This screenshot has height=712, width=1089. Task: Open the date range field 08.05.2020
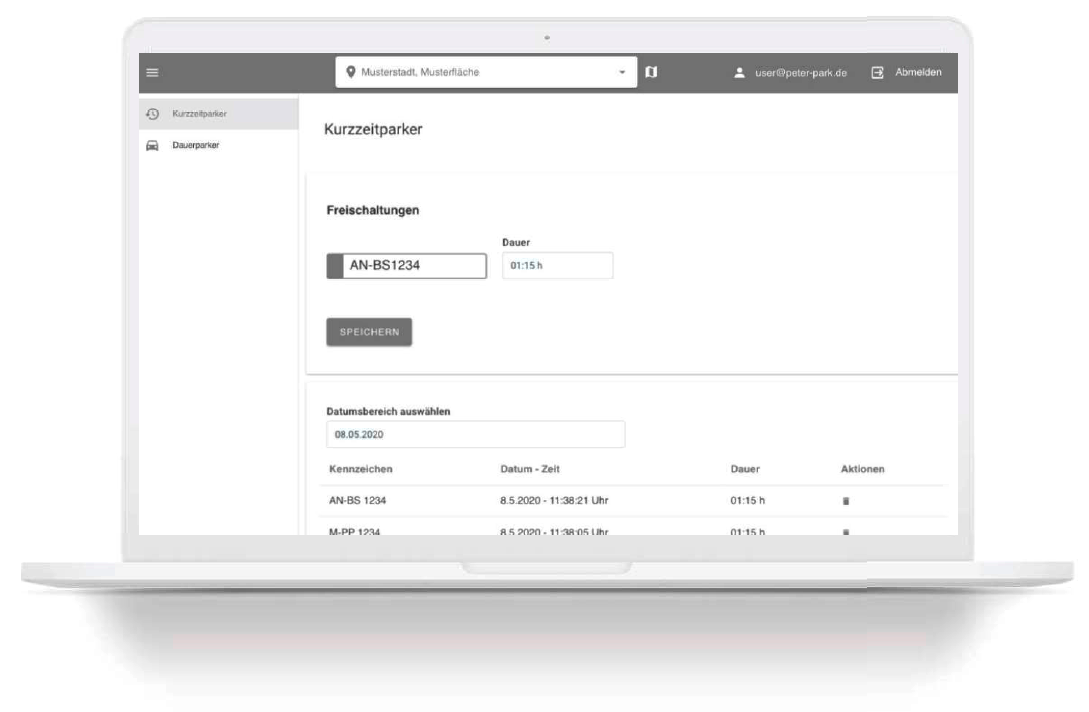(475, 434)
